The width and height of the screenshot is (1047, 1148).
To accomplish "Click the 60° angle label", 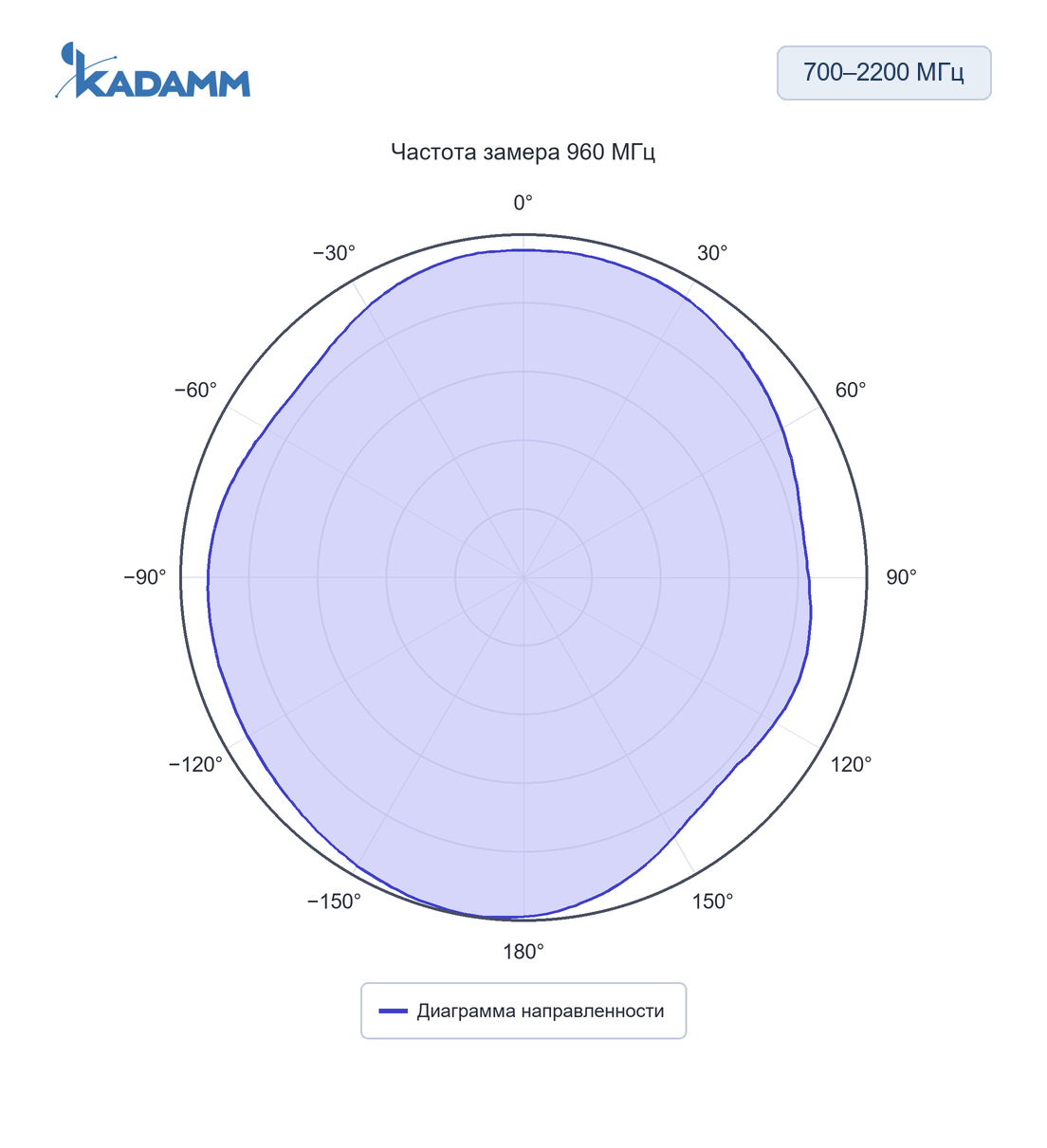I will click(x=851, y=391).
